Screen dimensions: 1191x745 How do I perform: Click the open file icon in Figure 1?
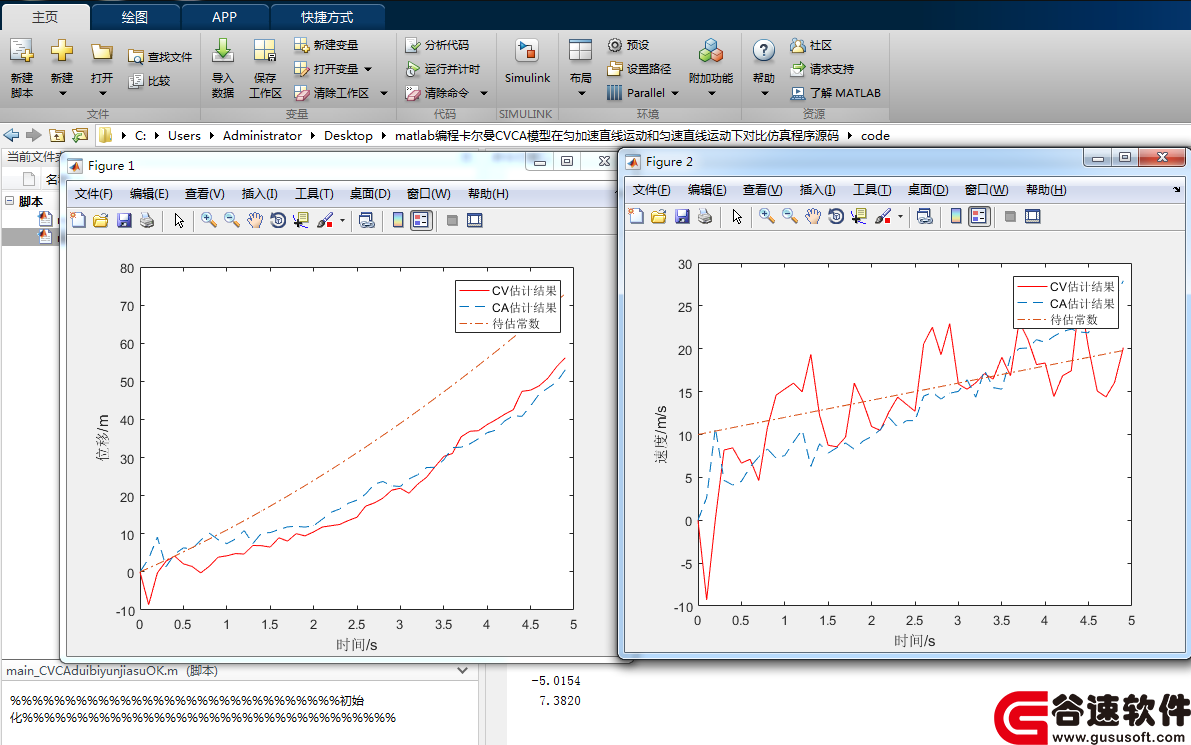[100, 220]
